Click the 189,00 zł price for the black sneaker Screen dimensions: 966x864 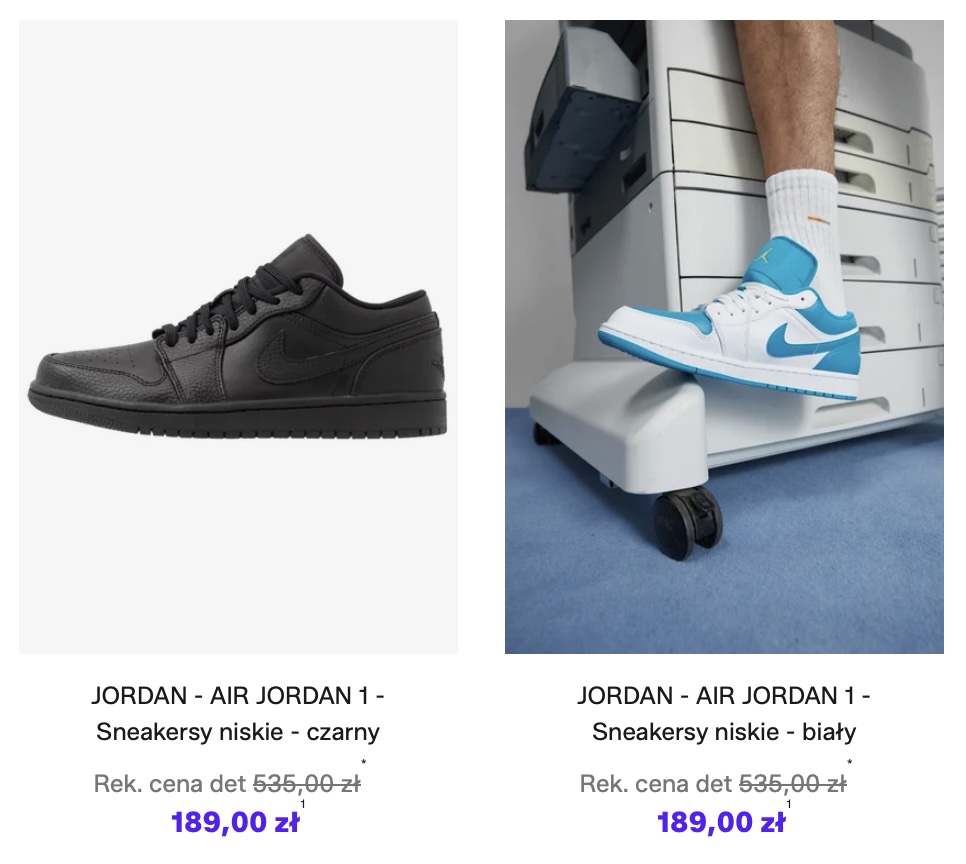pos(235,822)
